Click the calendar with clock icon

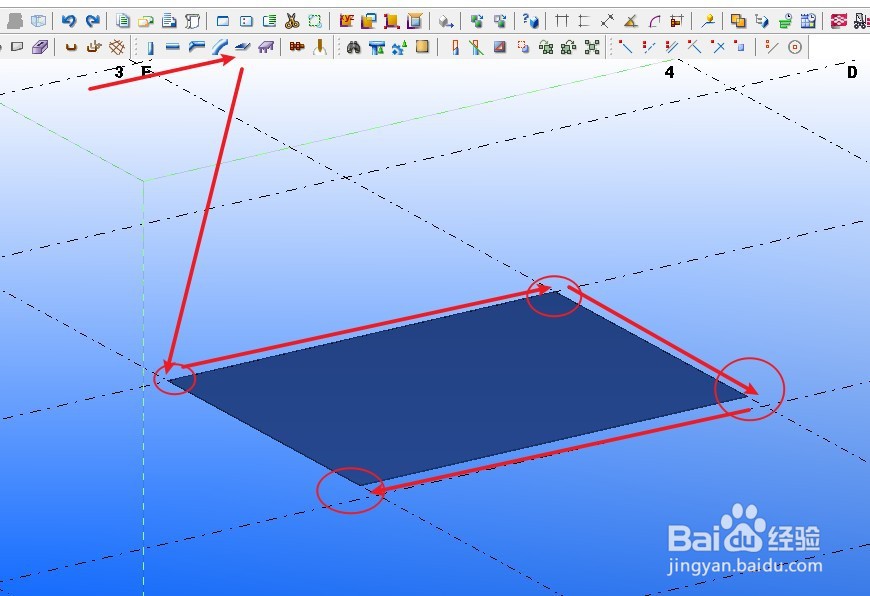(808, 21)
